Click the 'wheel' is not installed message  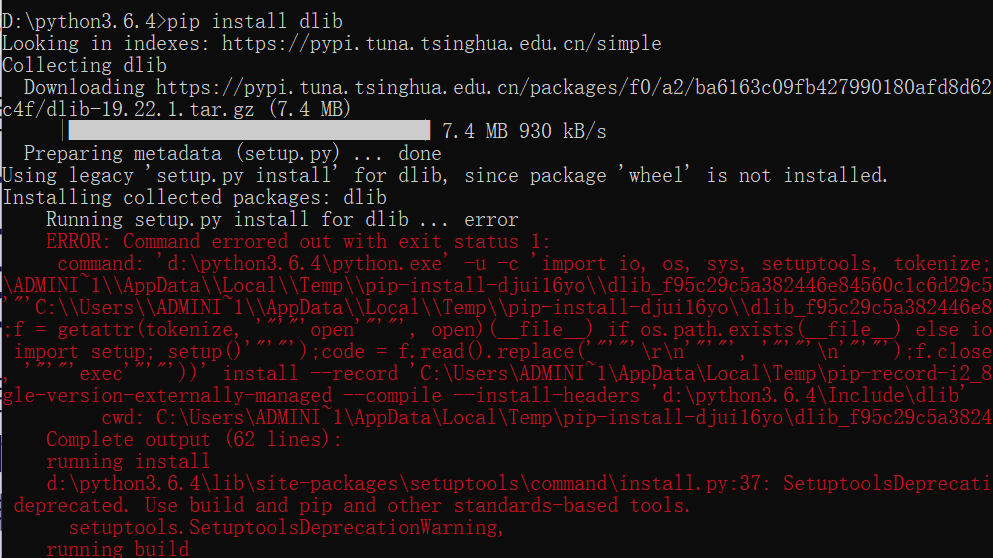point(753,175)
